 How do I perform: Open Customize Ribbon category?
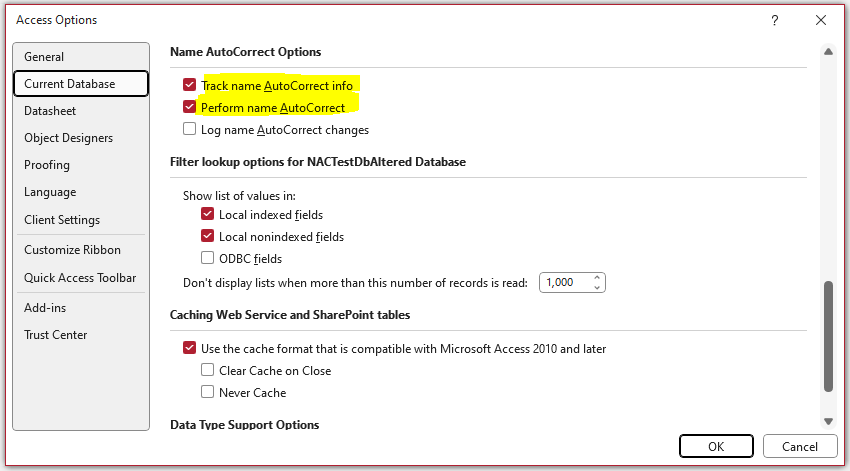81,250
